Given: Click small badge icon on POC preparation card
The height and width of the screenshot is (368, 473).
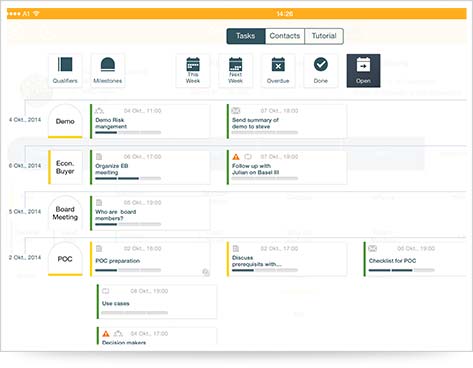Looking at the screenshot, I should coord(206,273).
